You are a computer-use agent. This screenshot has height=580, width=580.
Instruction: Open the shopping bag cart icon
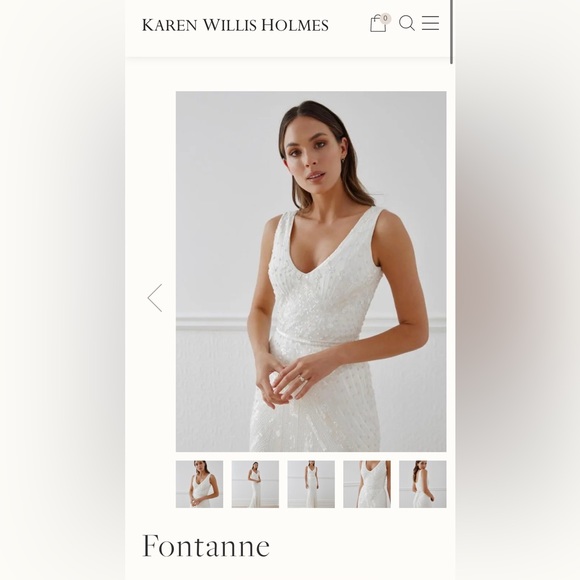coord(378,24)
